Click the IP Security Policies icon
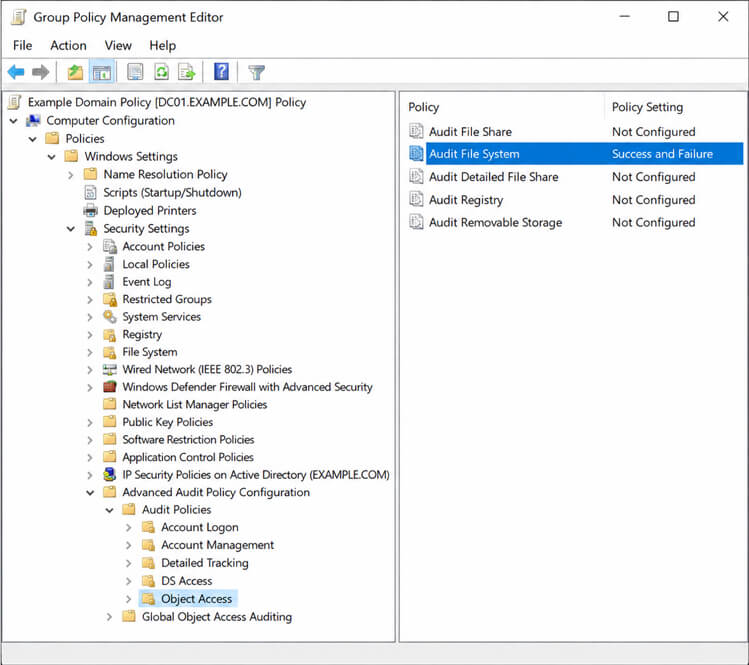This screenshot has width=749, height=665. point(109,474)
